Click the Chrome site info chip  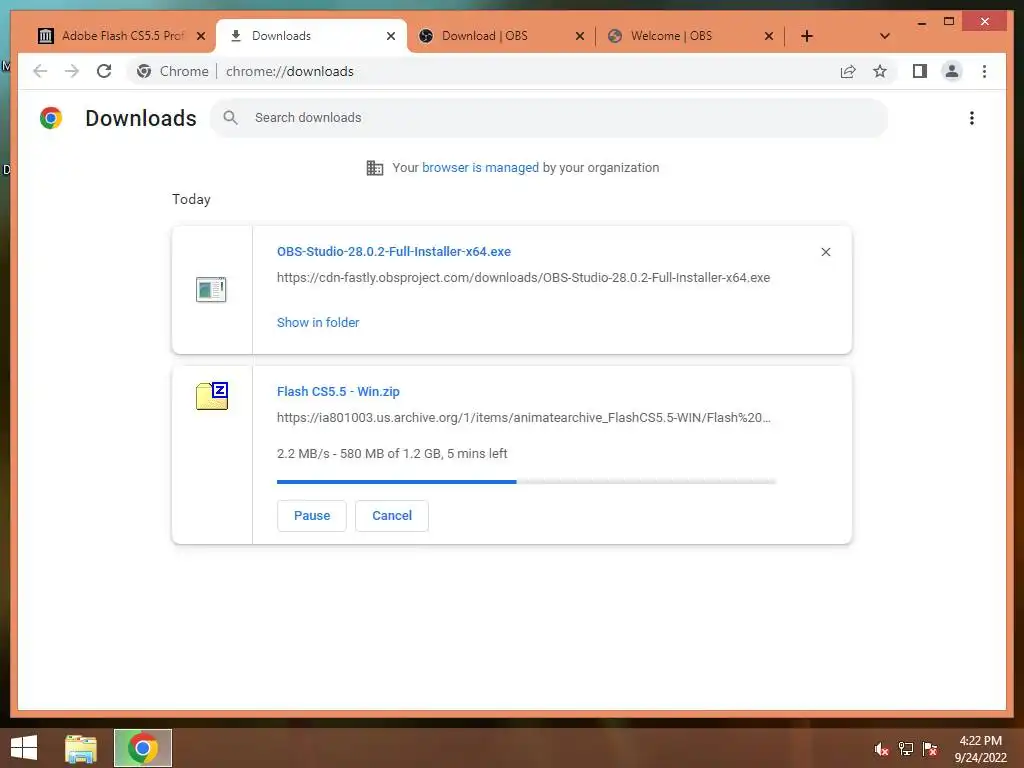click(x=173, y=71)
